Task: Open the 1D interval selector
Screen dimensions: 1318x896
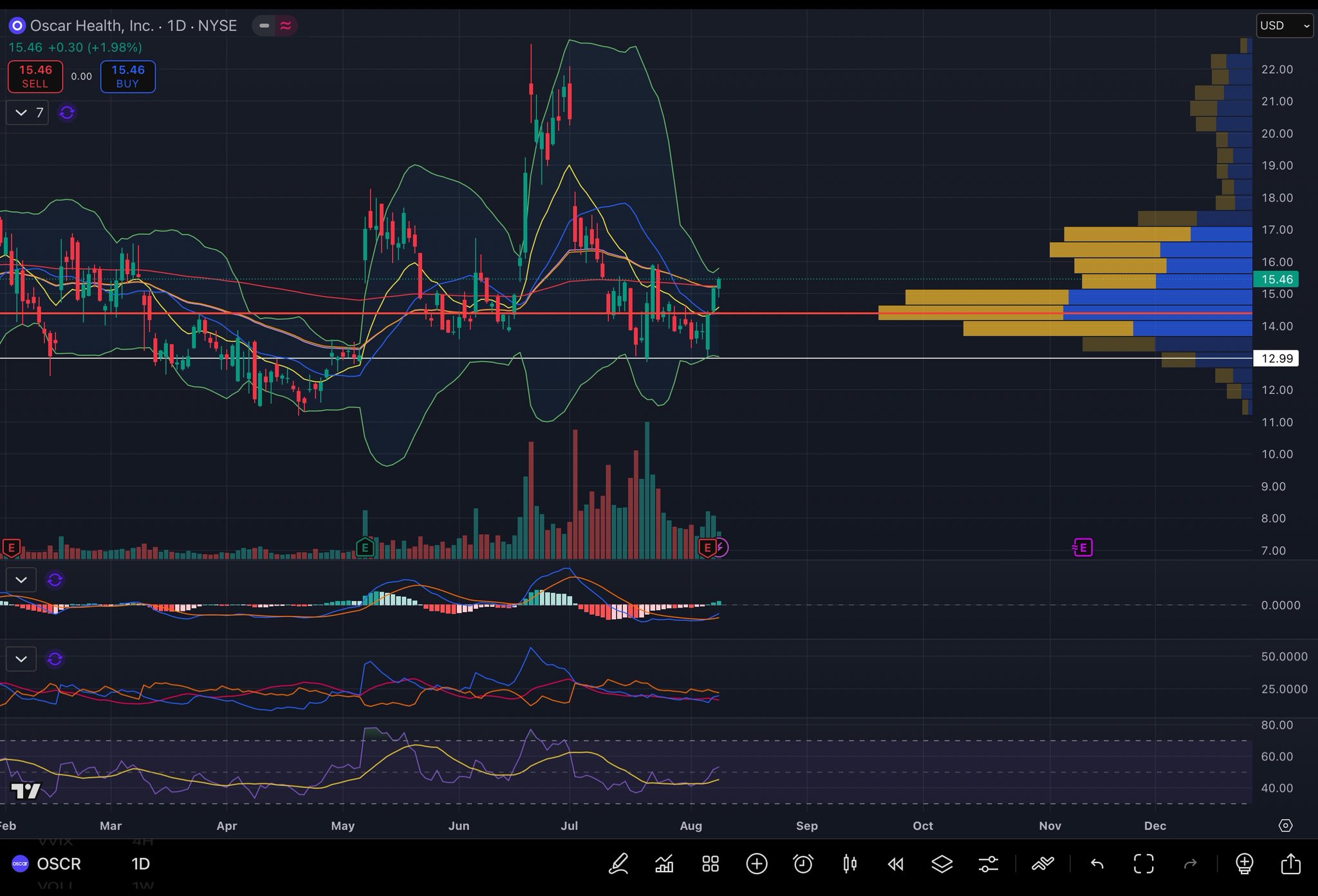Action: coord(140,864)
